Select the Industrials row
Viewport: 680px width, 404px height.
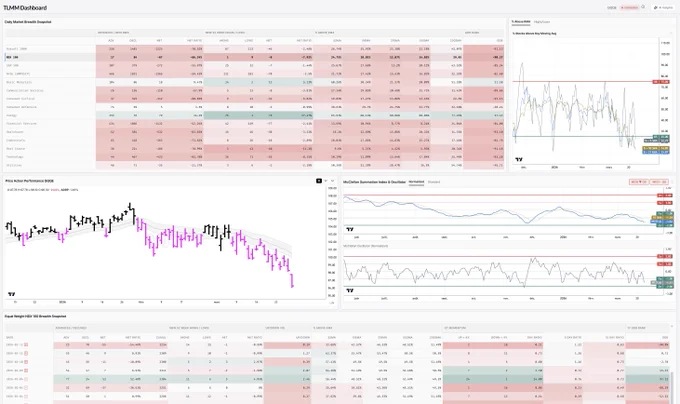[254, 140]
